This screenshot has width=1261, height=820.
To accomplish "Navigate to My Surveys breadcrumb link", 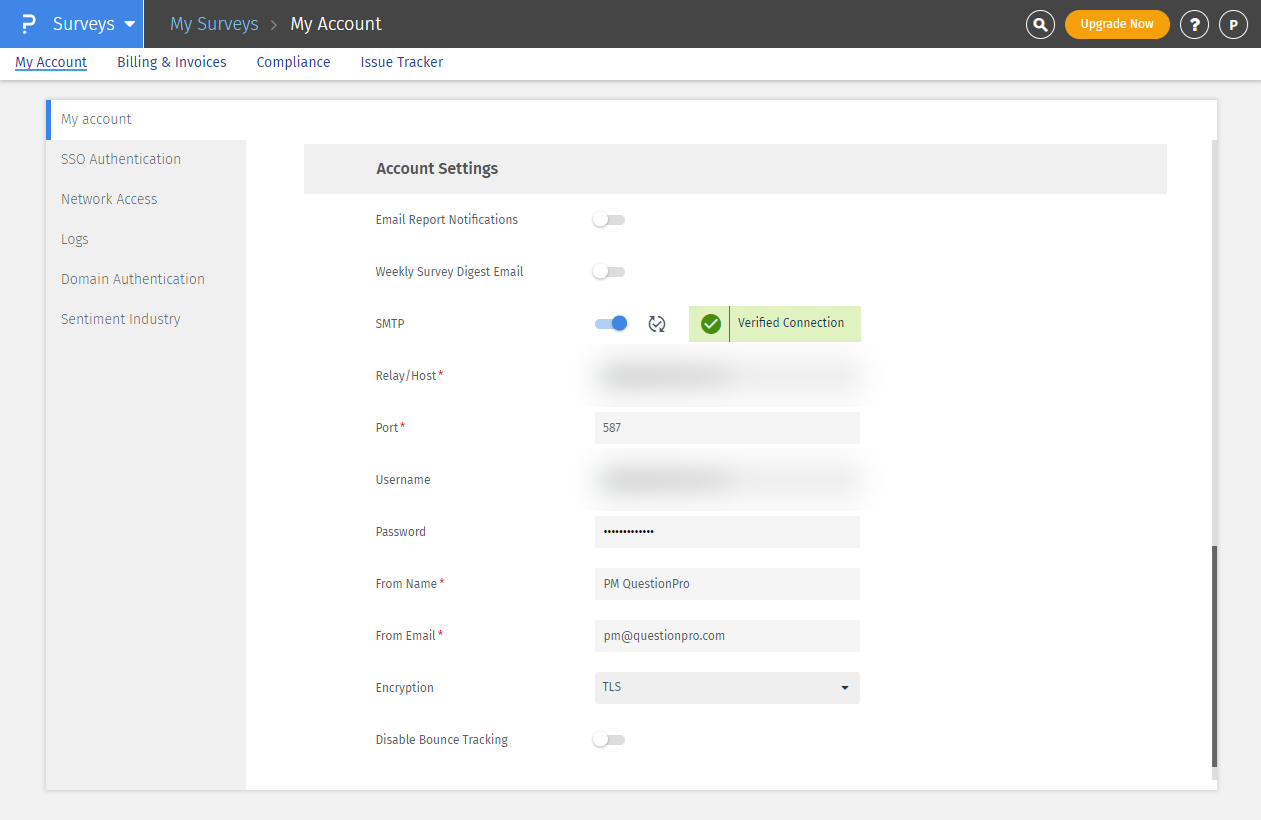I will click(x=214, y=24).
